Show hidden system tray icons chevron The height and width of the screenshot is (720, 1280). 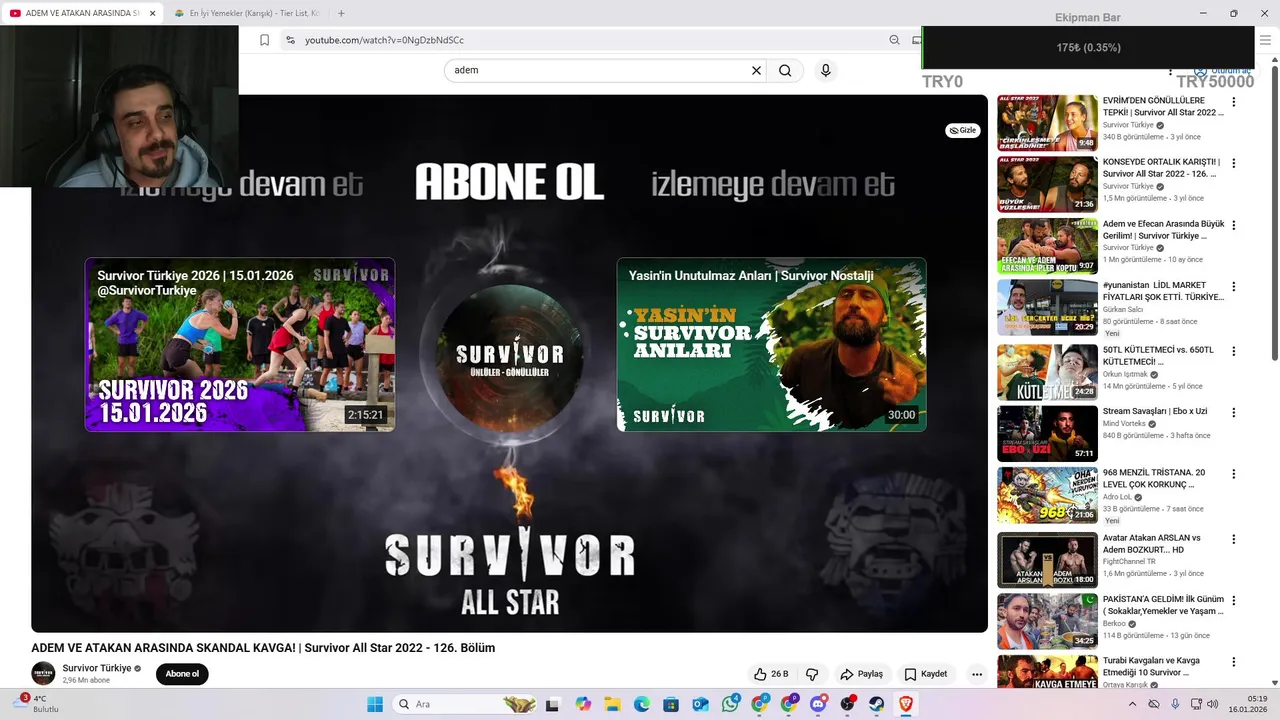(x=1132, y=704)
